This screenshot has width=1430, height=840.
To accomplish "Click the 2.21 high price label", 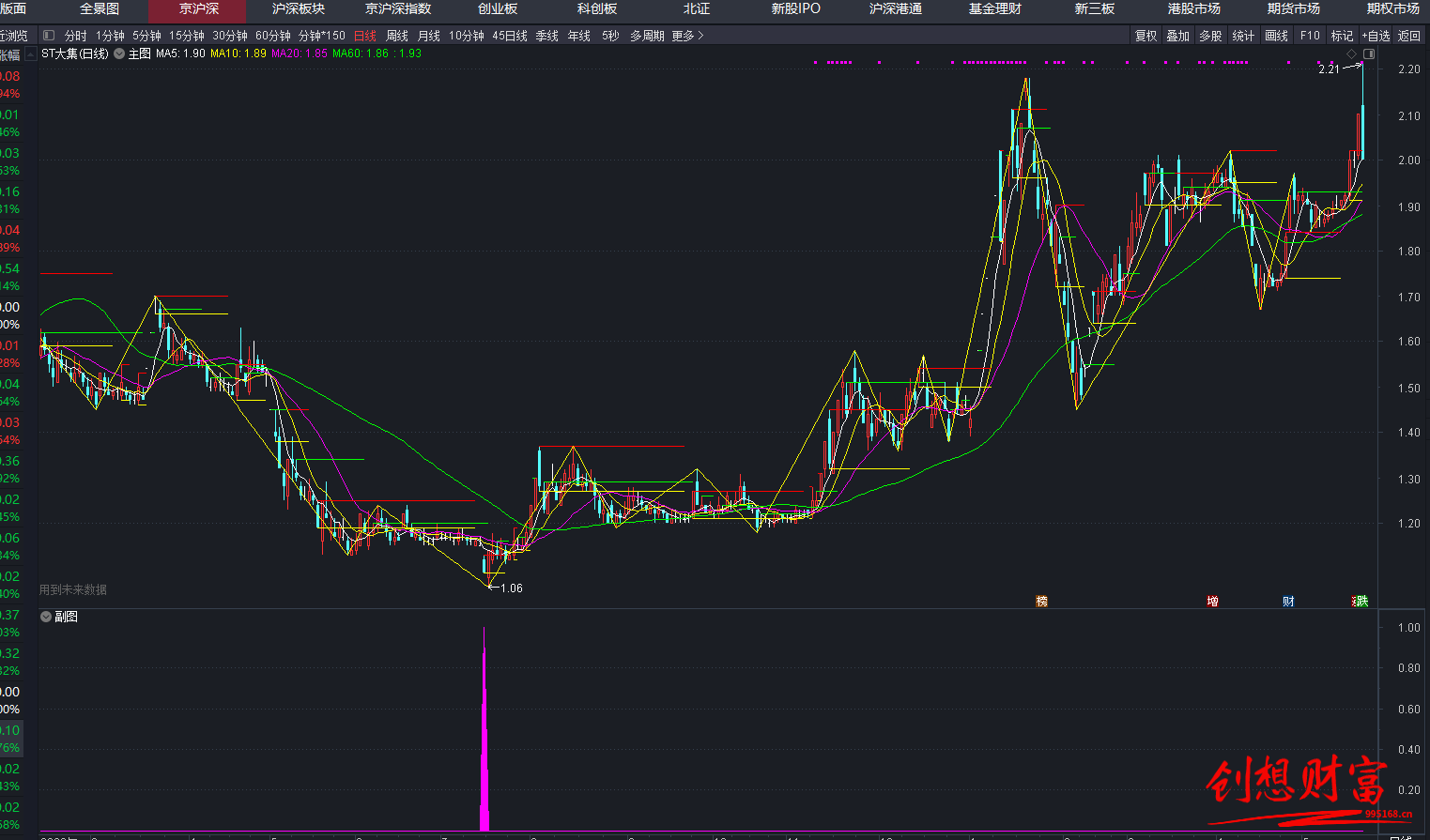I will pyautogui.click(x=1329, y=69).
